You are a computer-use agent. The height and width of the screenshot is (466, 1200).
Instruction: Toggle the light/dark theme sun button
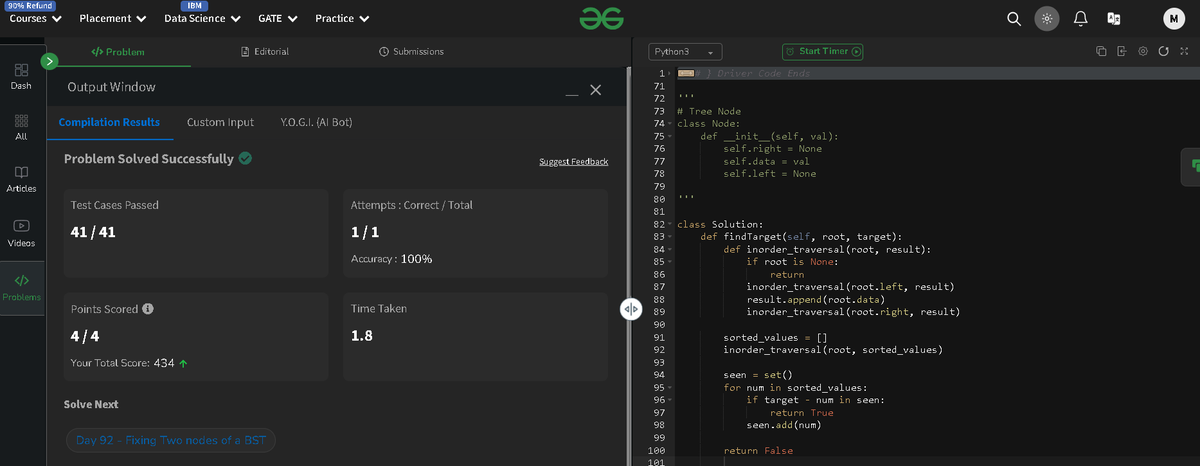(x=1047, y=19)
